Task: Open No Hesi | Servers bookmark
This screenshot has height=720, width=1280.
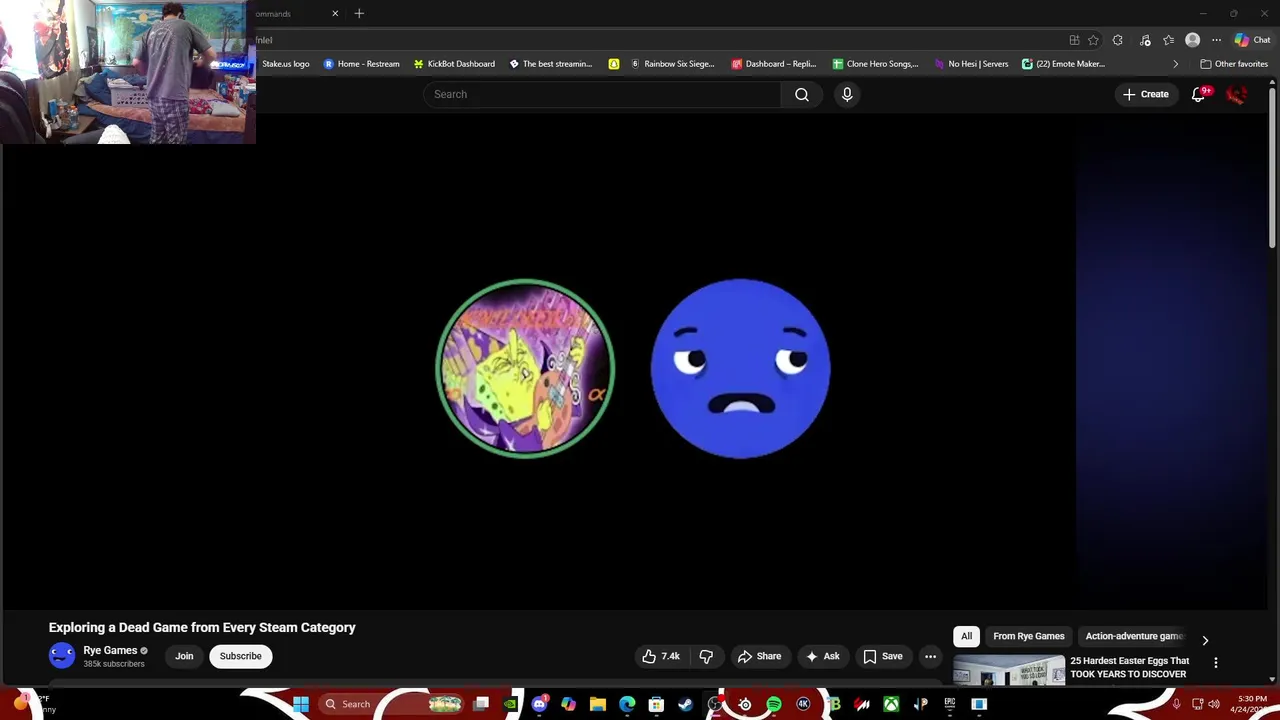Action: (x=971, y=64)
